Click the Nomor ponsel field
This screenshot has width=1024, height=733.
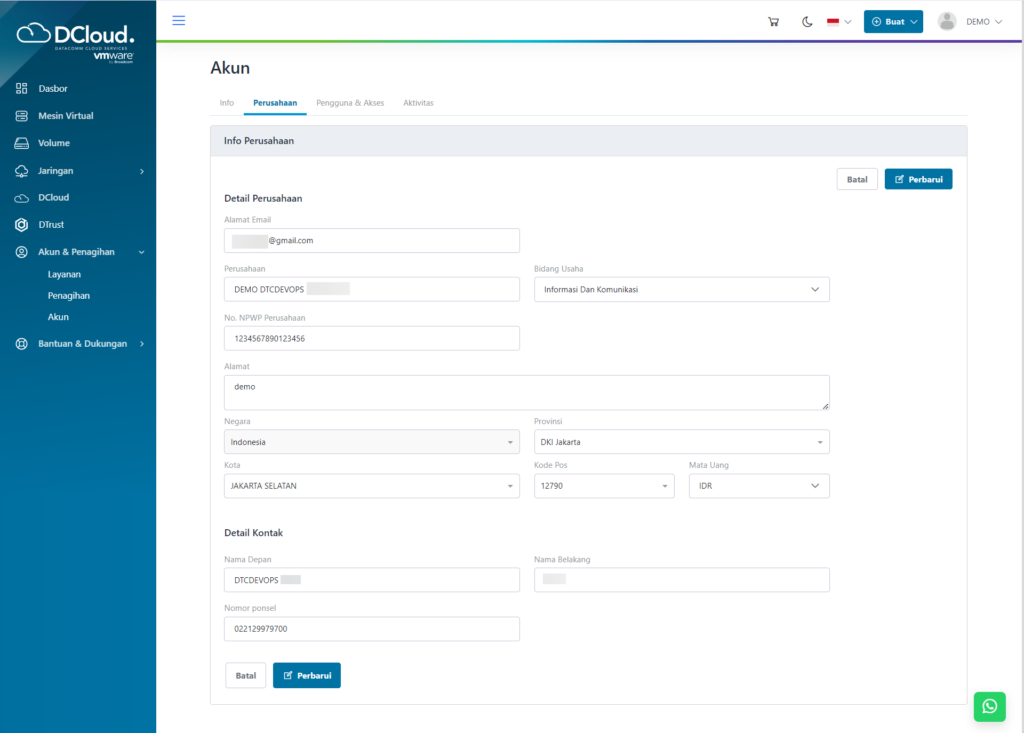(372, 629)
